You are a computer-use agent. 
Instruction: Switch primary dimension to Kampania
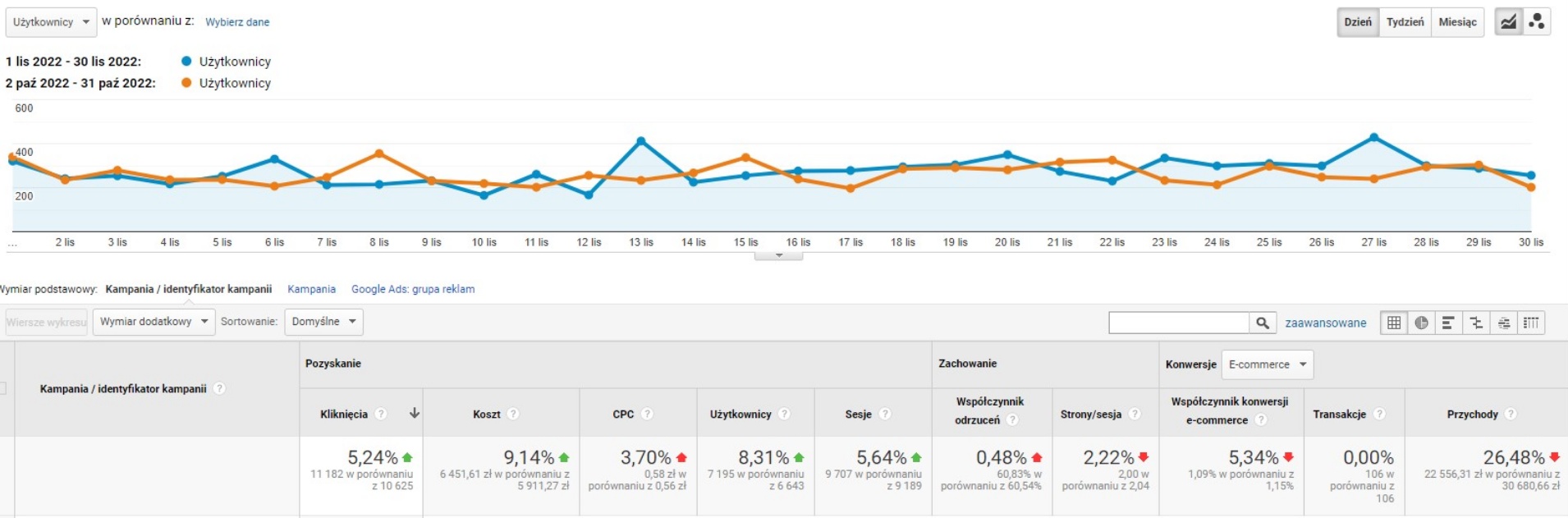coord(311,289)
